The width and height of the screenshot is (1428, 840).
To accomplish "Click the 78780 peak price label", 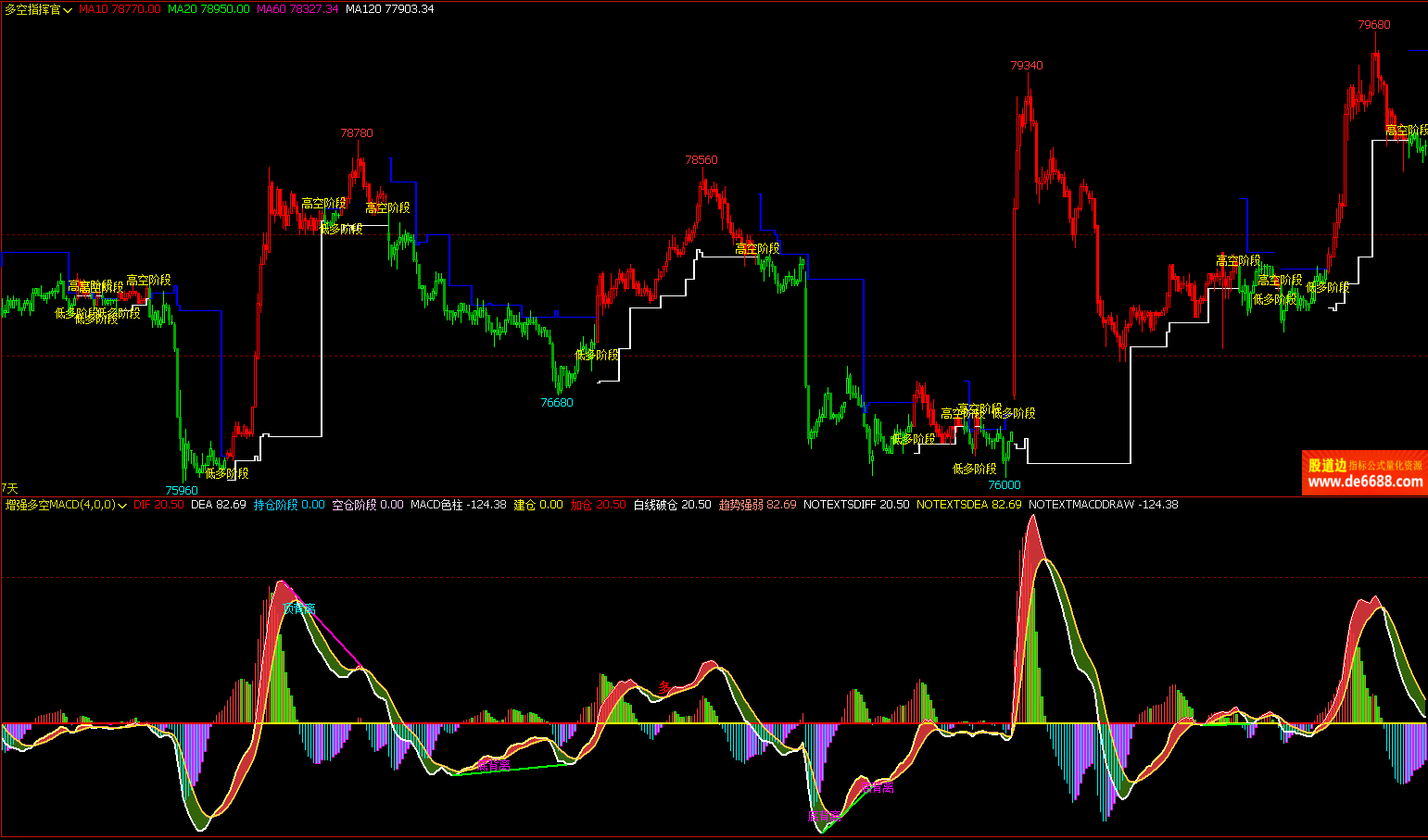I will [356, 133].
